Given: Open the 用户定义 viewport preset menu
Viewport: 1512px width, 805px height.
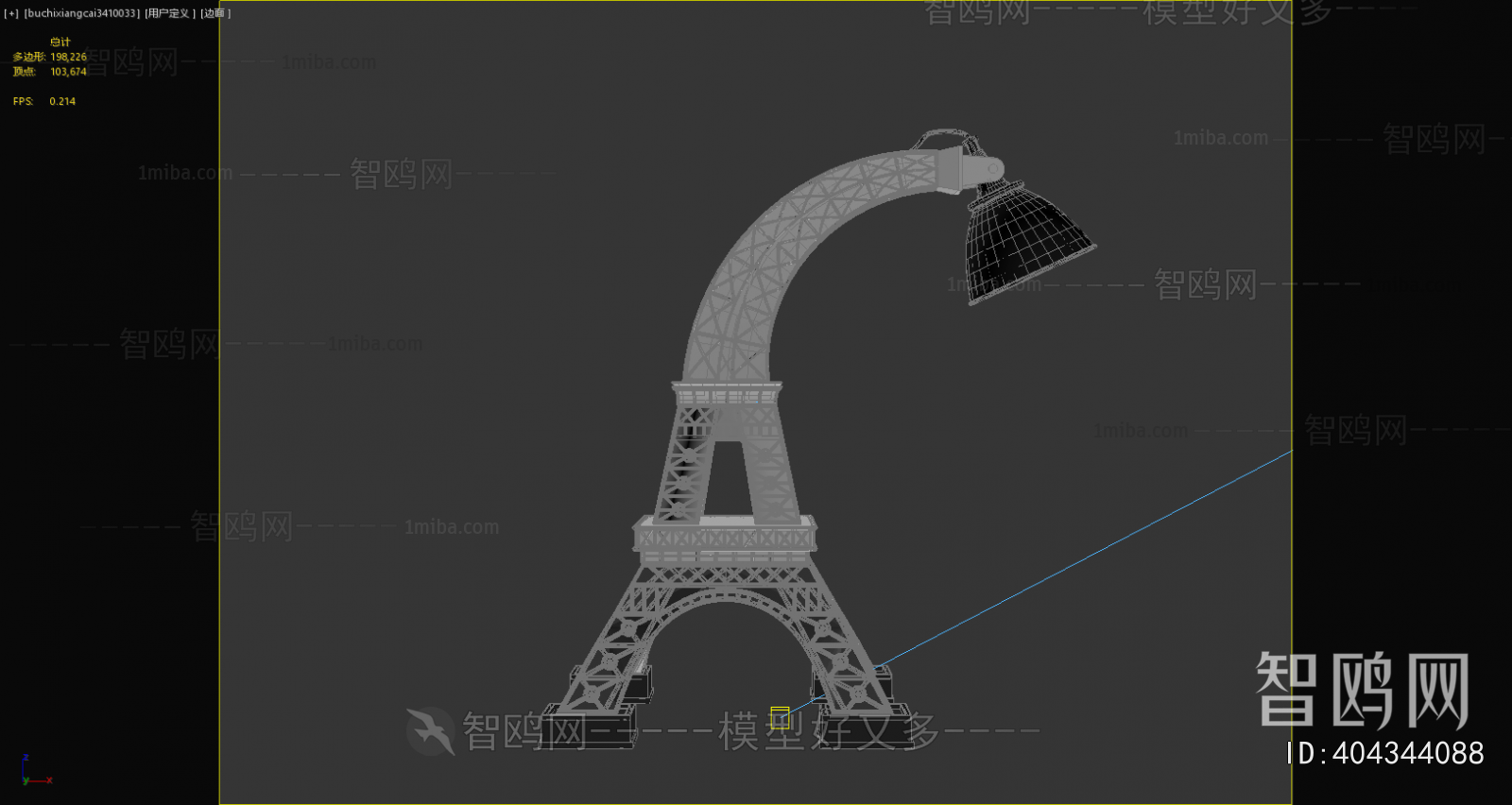Looking at the screenshot, I should tap(170, 13).
